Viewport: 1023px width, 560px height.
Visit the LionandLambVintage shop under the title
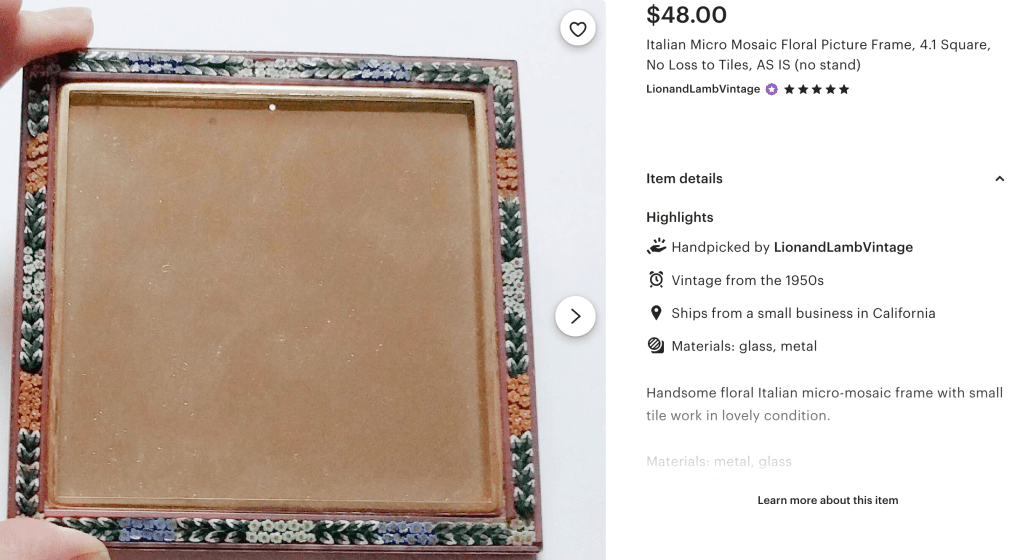pos(703,90)
